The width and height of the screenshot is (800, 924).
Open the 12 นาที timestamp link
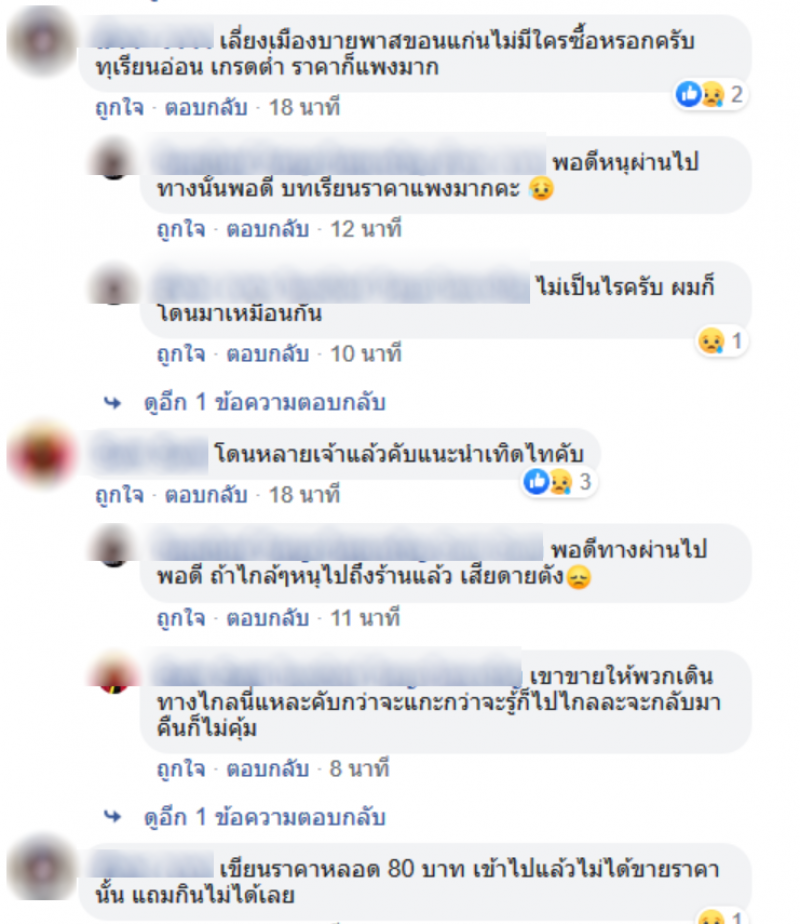[366, 229]
